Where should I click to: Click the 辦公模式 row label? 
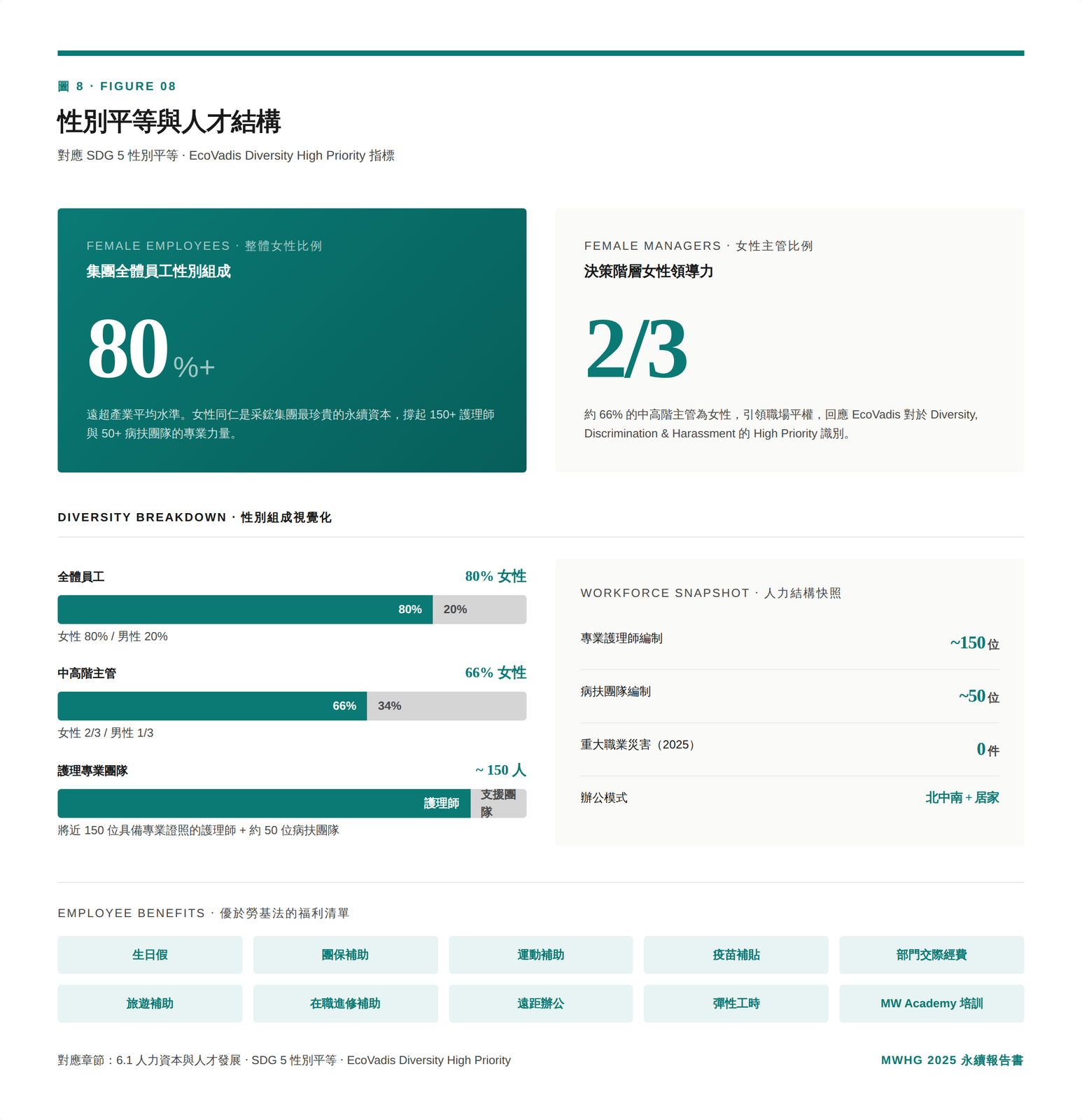coord(604,798)
